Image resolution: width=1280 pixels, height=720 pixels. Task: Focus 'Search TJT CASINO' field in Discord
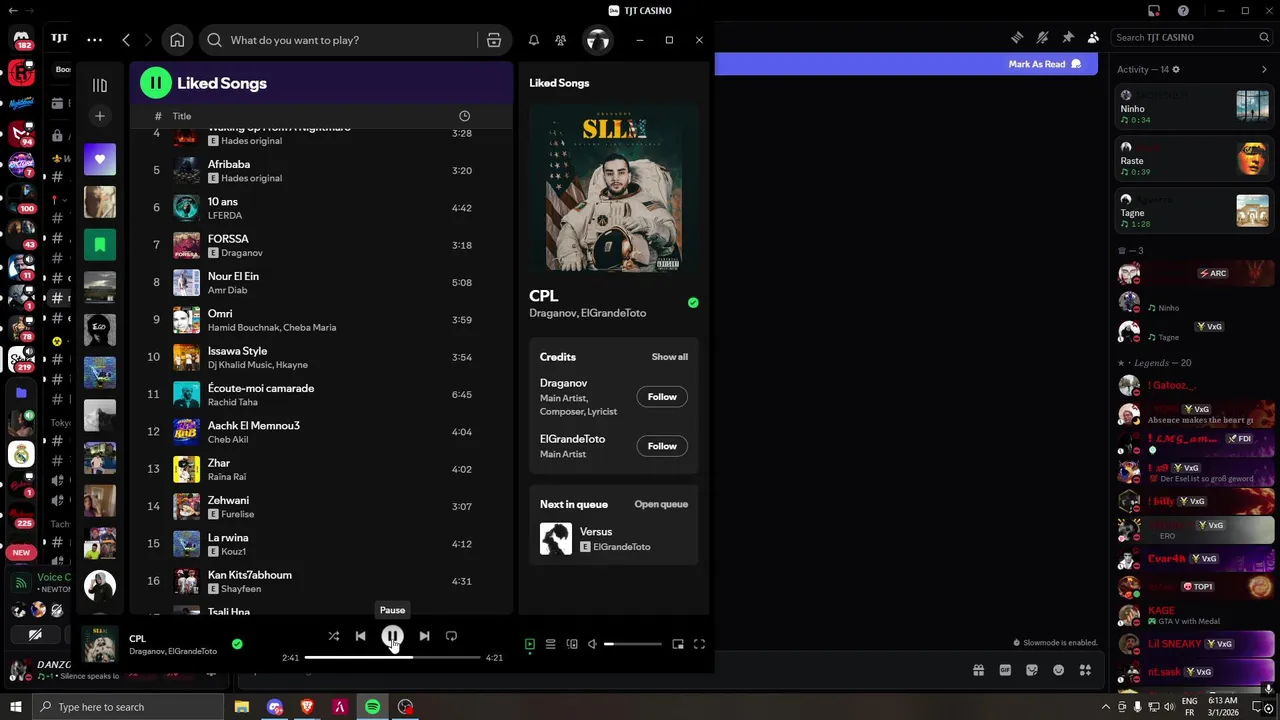(1191, 37)
